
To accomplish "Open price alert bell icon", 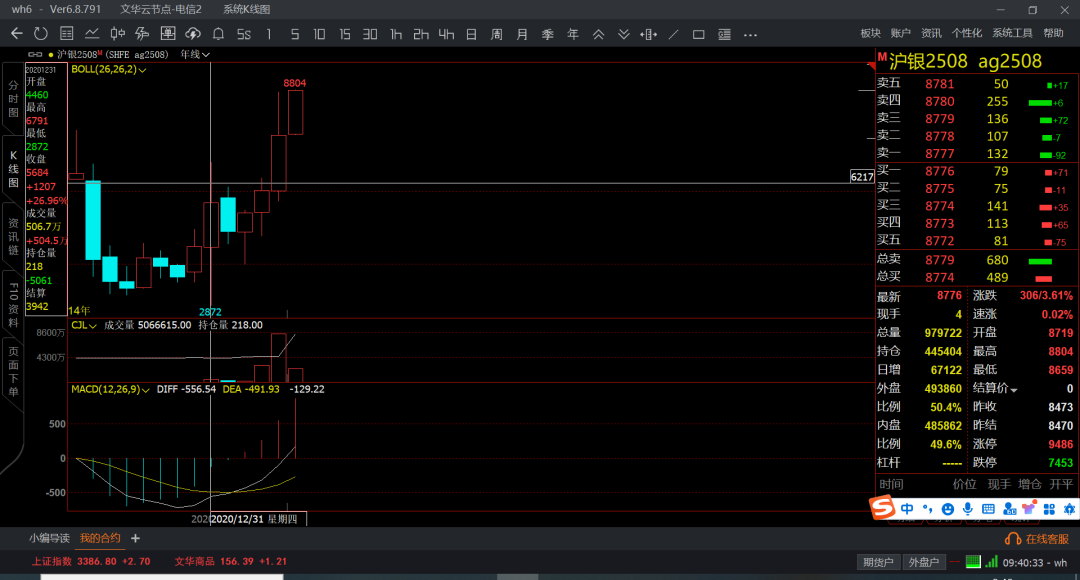I will pos(218,34).
